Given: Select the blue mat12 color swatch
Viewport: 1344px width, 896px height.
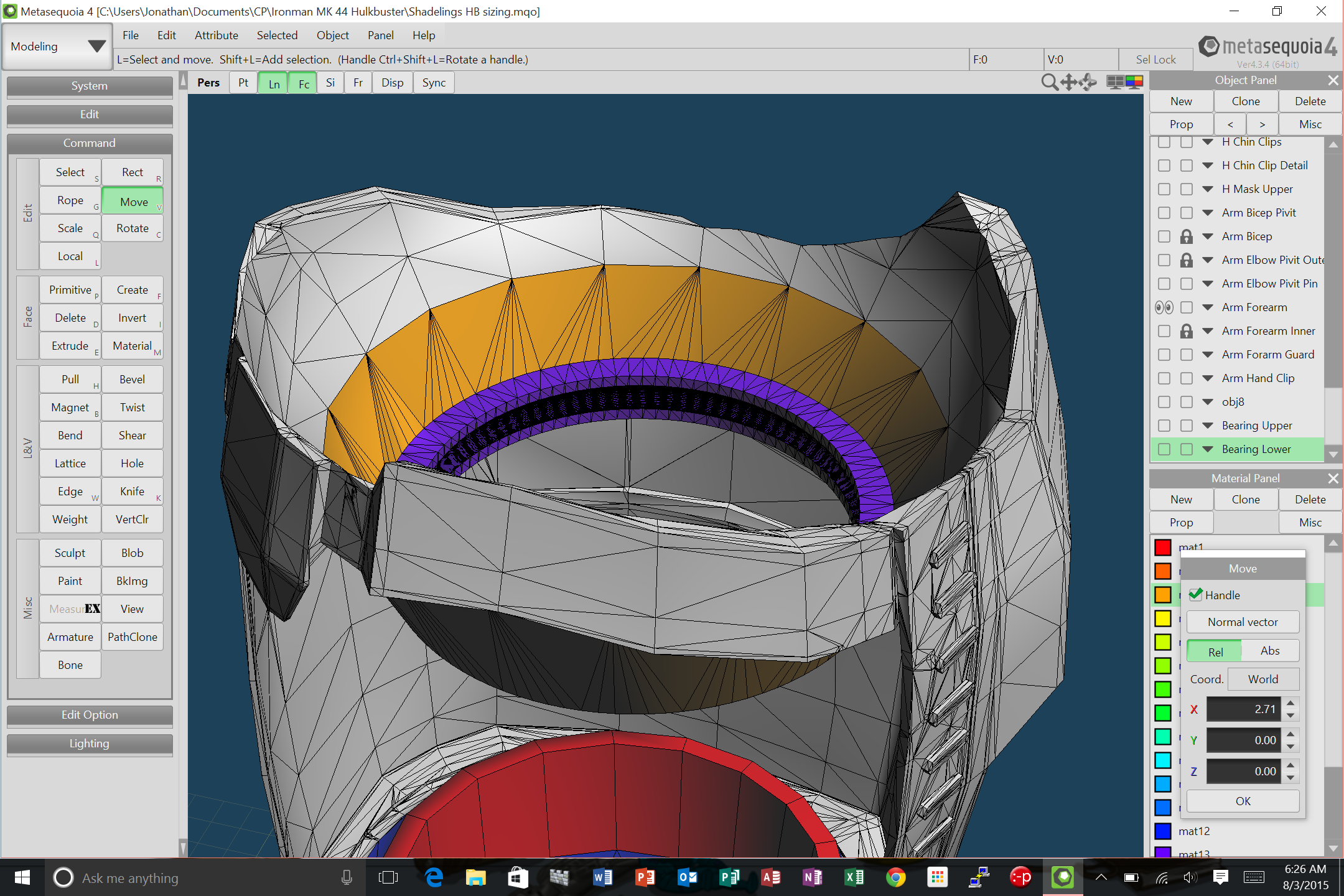Looking at the screenshot, I should [1163, 831].
